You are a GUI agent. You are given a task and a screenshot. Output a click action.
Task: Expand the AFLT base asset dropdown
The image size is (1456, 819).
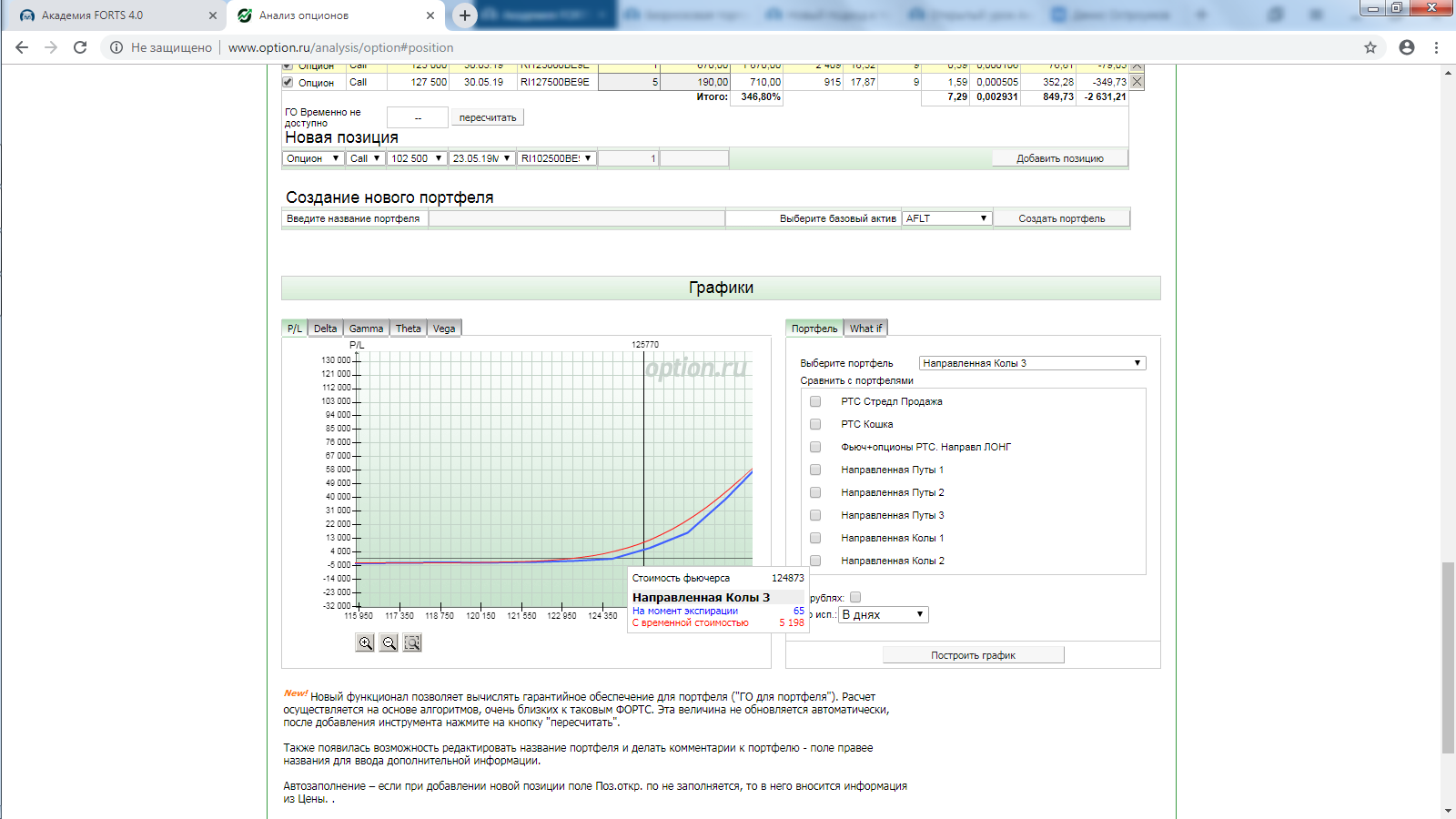coord(946,218)
